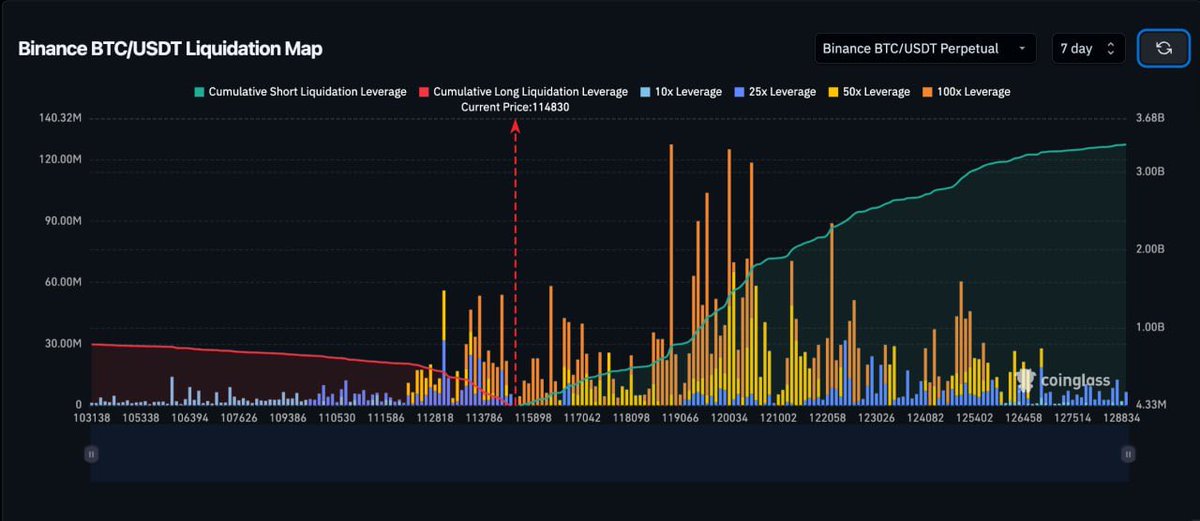
Task: Click the 120034 price axis label
Action: [x=729, y=419]
